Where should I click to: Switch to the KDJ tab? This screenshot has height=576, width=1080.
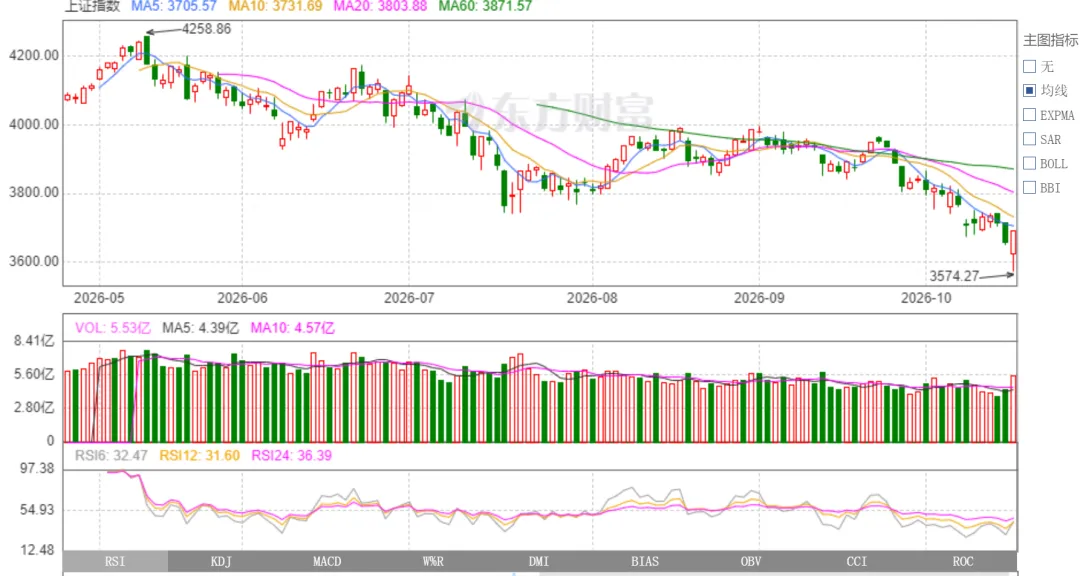click(x=221, y=562)
